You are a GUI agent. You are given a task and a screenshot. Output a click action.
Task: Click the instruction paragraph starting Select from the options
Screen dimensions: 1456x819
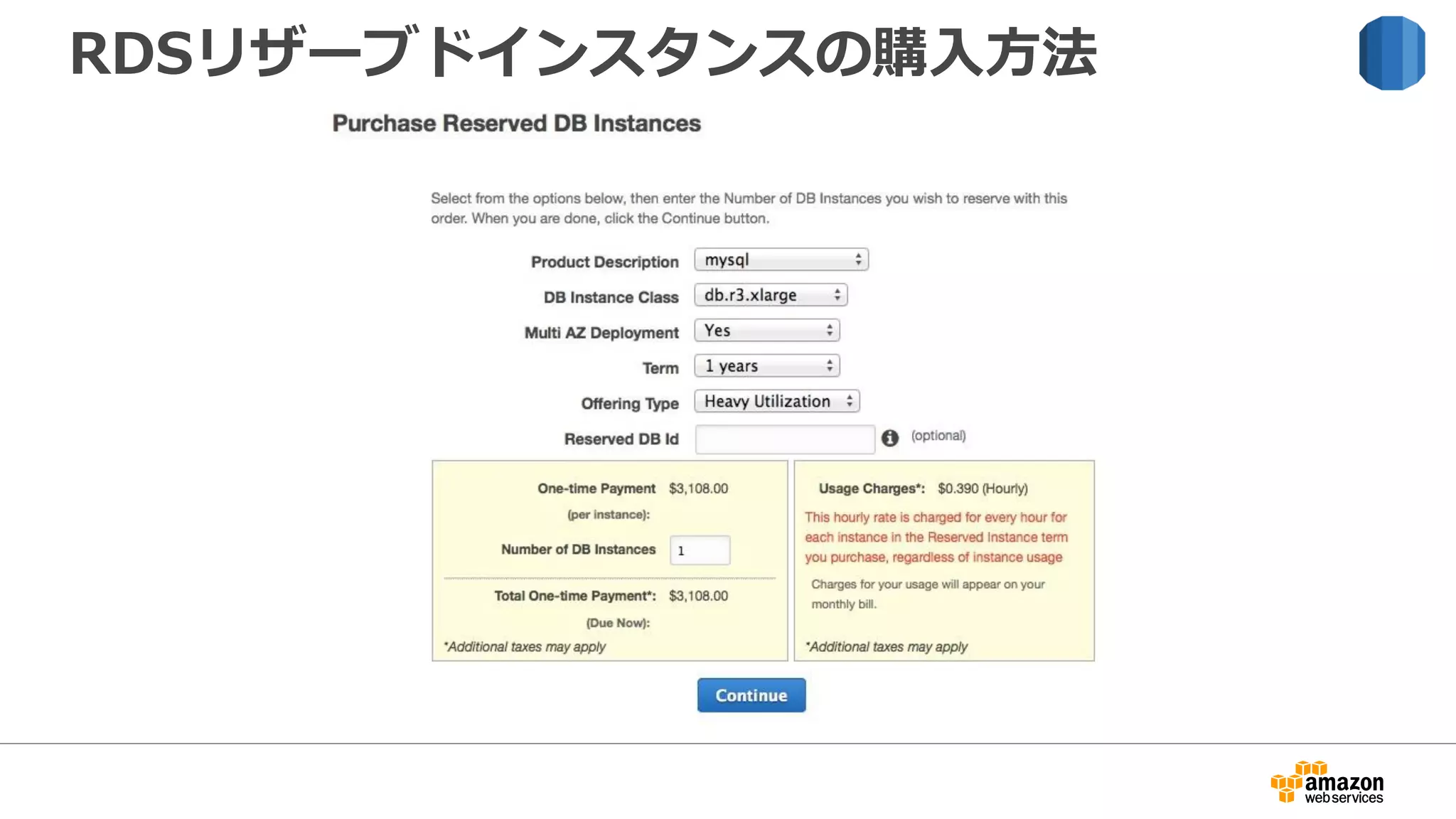click(x=749, y=208)
